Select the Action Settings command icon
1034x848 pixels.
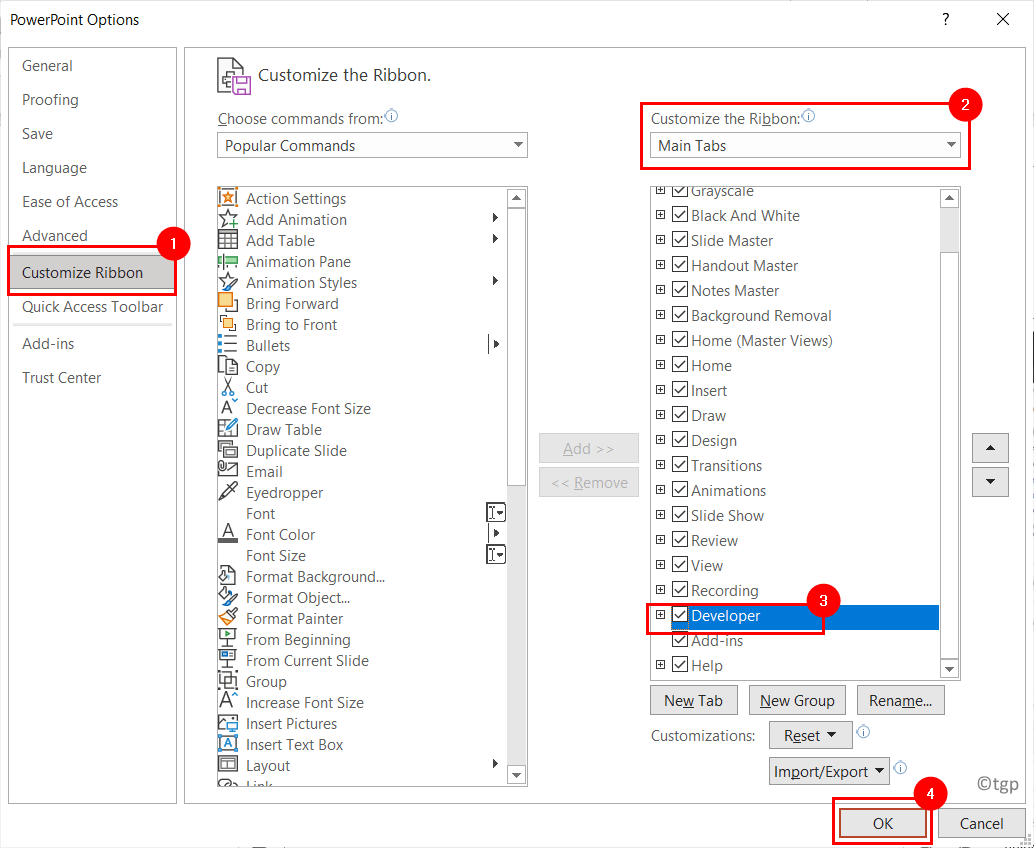[228, 198]
